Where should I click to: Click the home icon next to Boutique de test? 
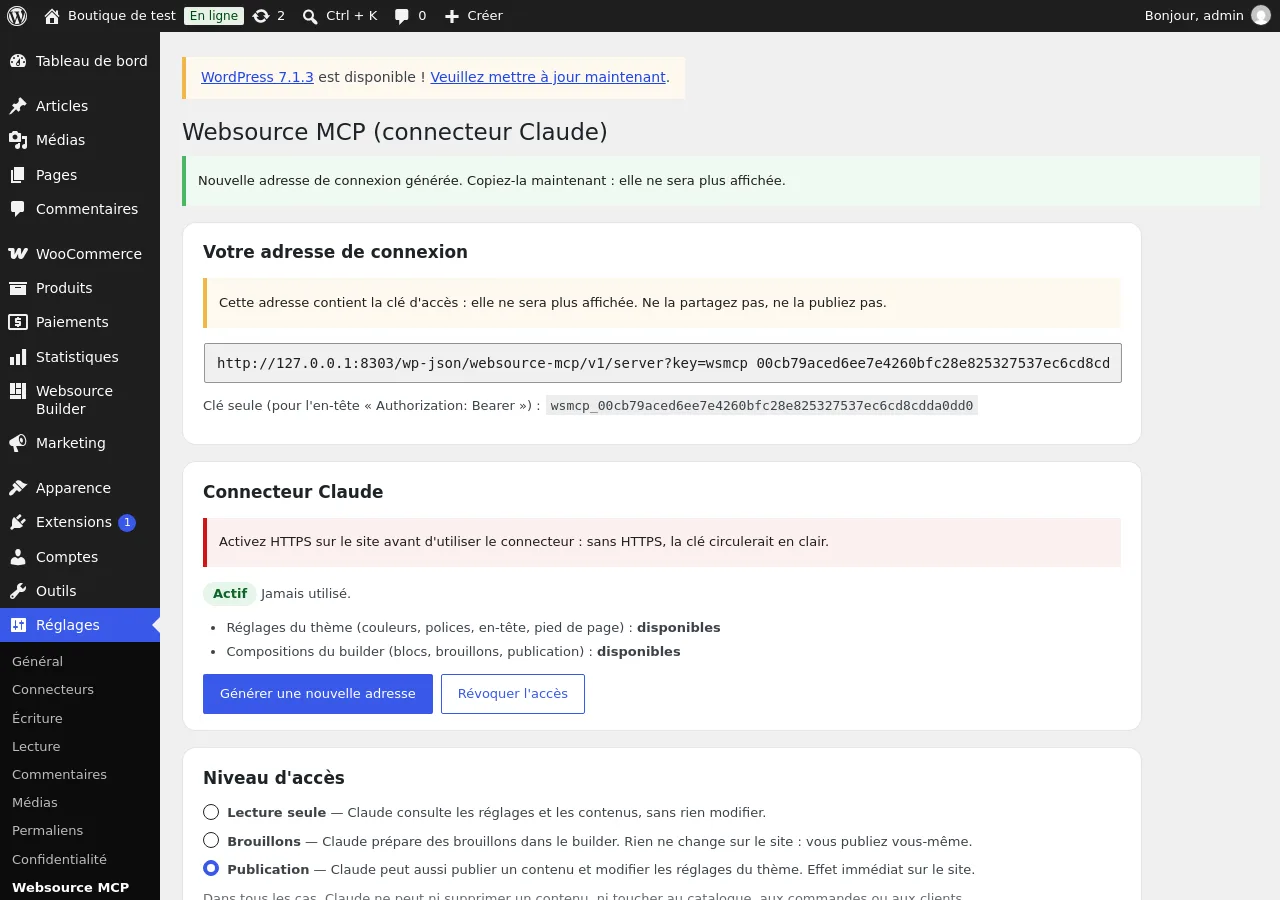[52, 16]
